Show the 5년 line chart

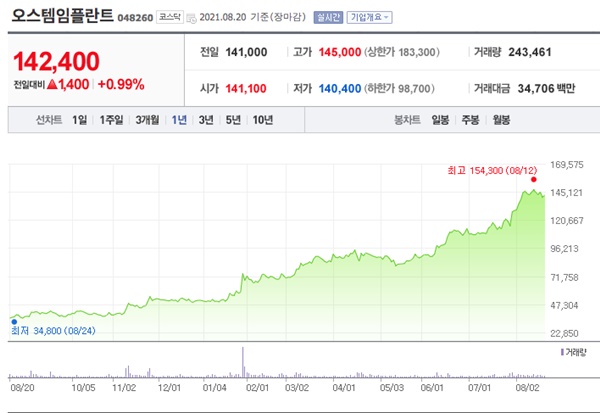click(233, 120)
